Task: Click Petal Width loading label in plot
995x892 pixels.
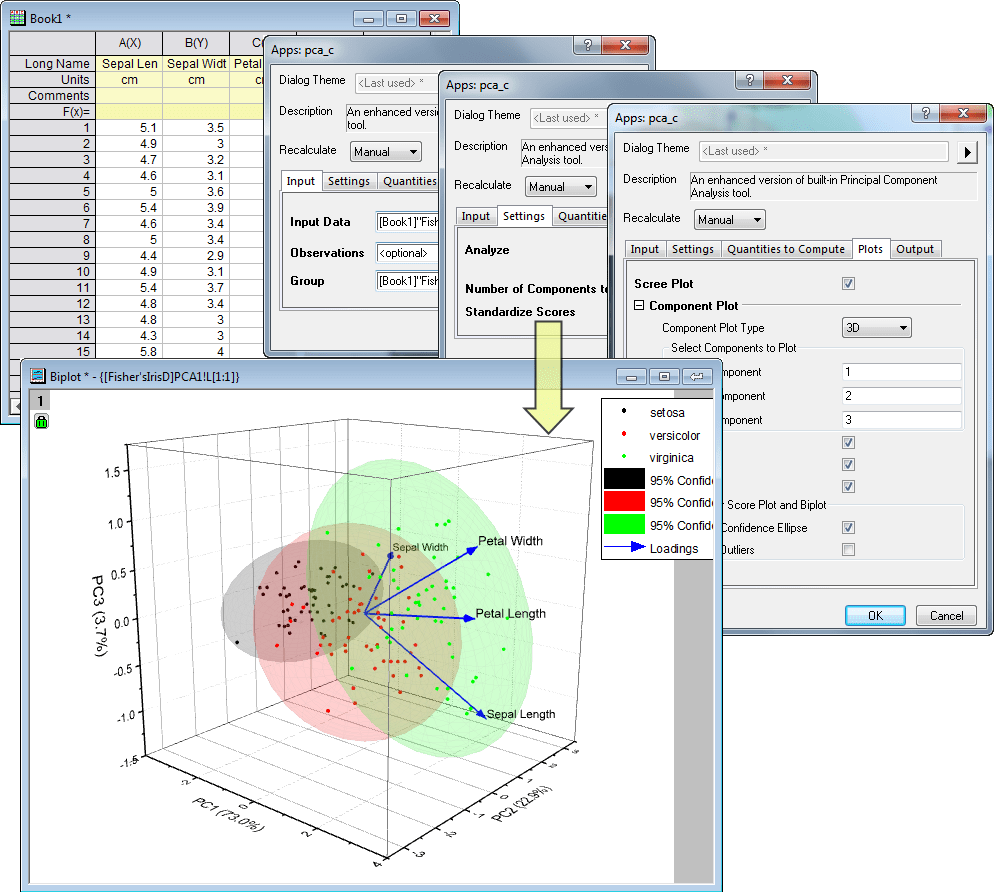Action: coord(510,541)
